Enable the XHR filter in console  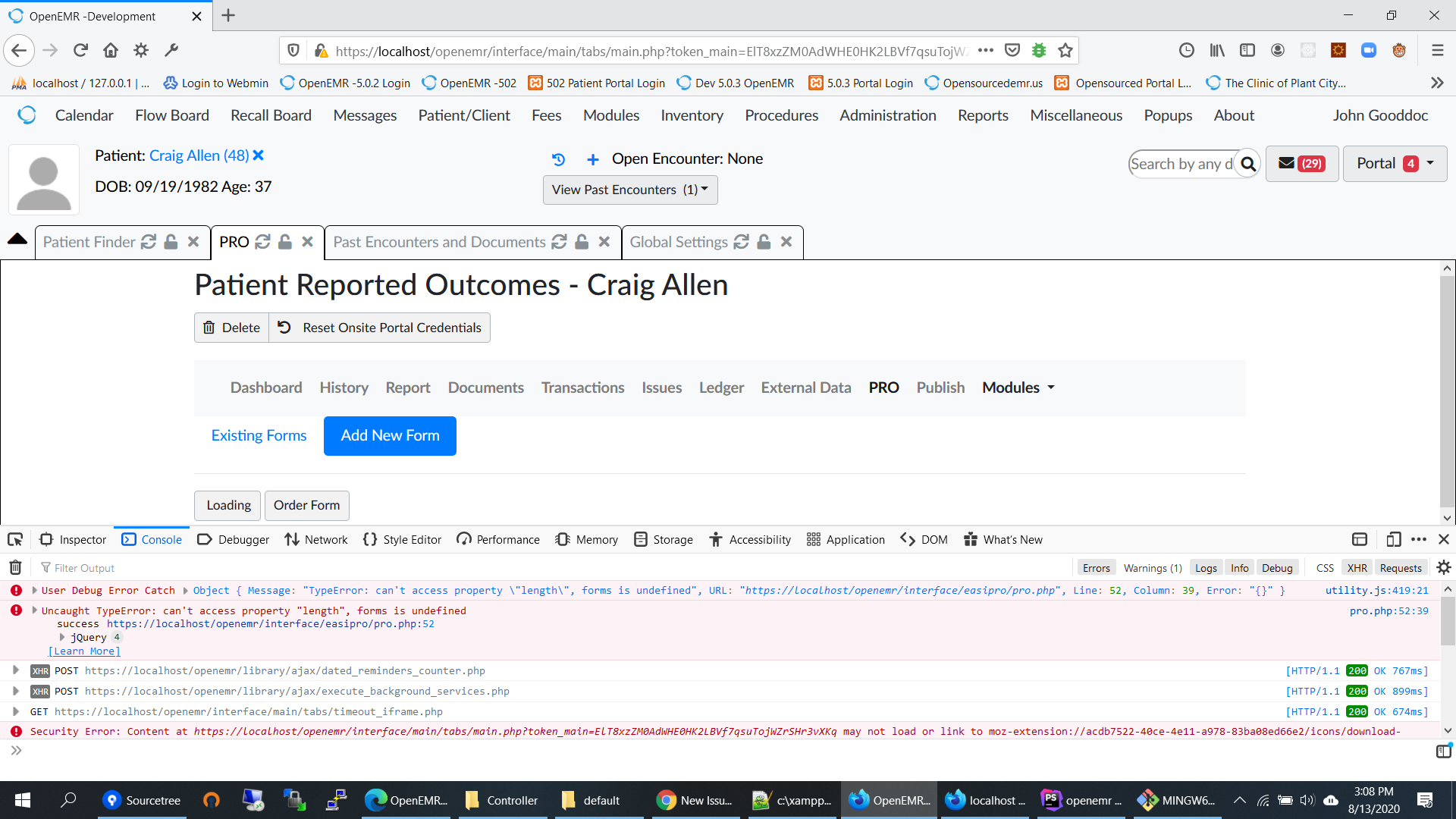click(1357, 567)
